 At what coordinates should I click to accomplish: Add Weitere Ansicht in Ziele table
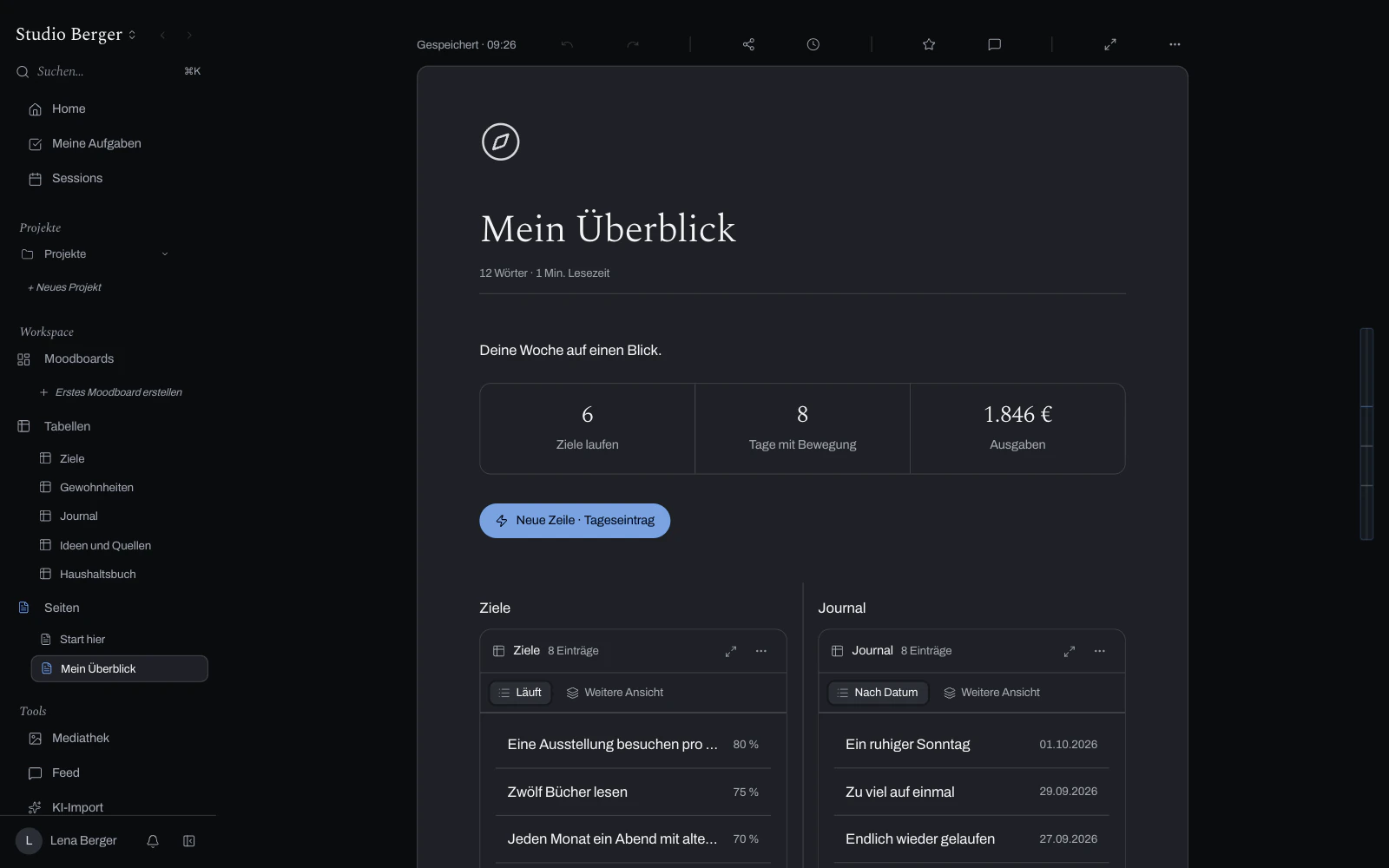[x=615, y=693]
